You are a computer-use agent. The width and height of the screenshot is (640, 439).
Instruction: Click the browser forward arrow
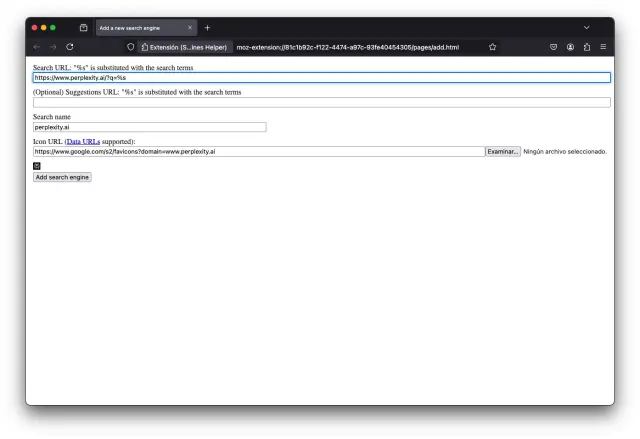pyautogui.click(x=53, y=47)
